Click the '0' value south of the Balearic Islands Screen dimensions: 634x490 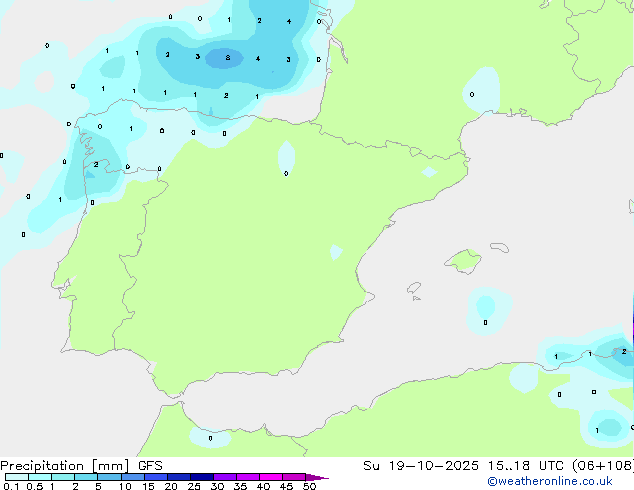485,322
